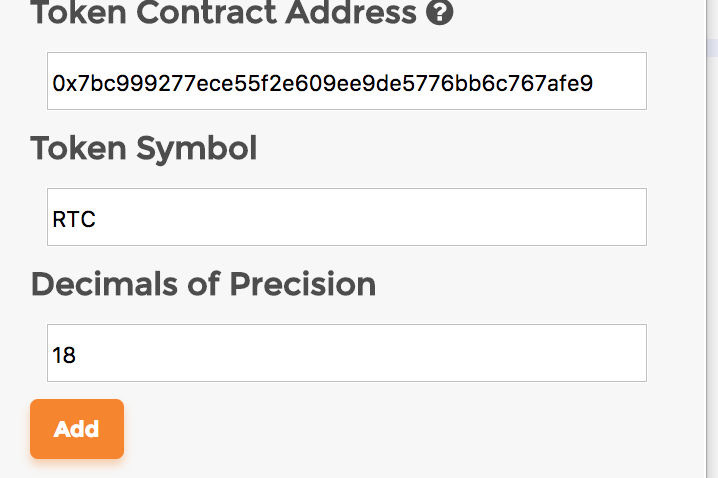Image resolution: width=718 pixels, height=478 pixels.
Task: Place cursor on the 18 decimals value
Action: click(64, 355)
